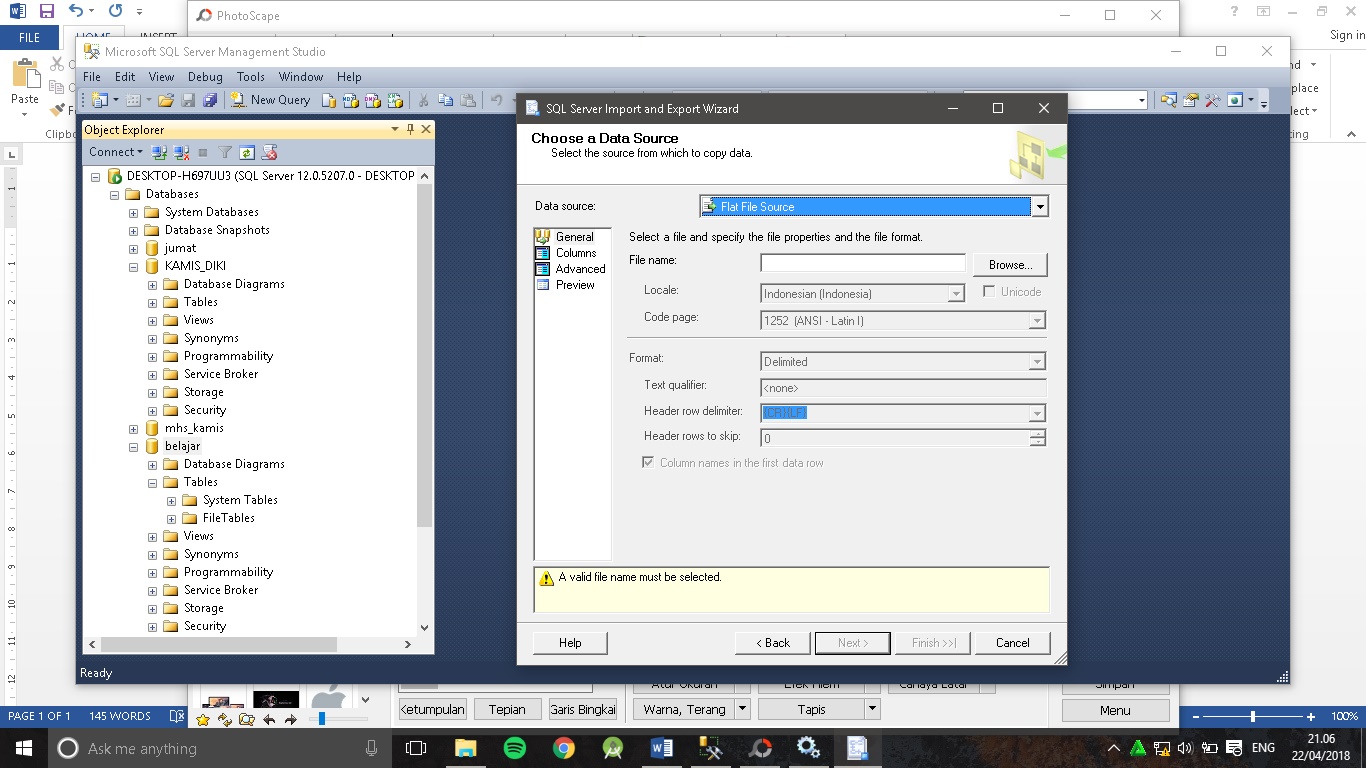Click the Open File folder icon

tap(166, 100)
